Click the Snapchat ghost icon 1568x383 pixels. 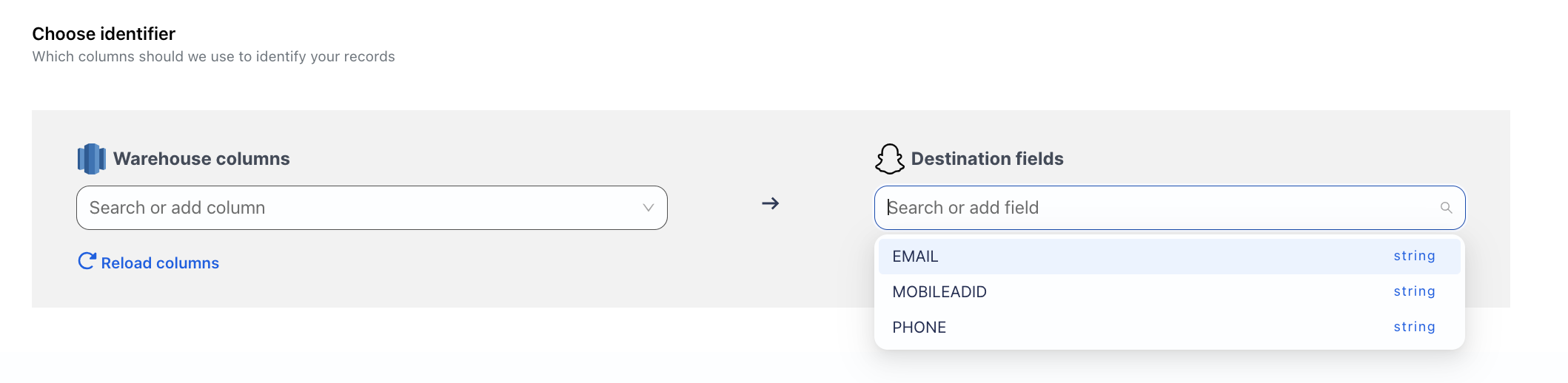tap(889, 159)
